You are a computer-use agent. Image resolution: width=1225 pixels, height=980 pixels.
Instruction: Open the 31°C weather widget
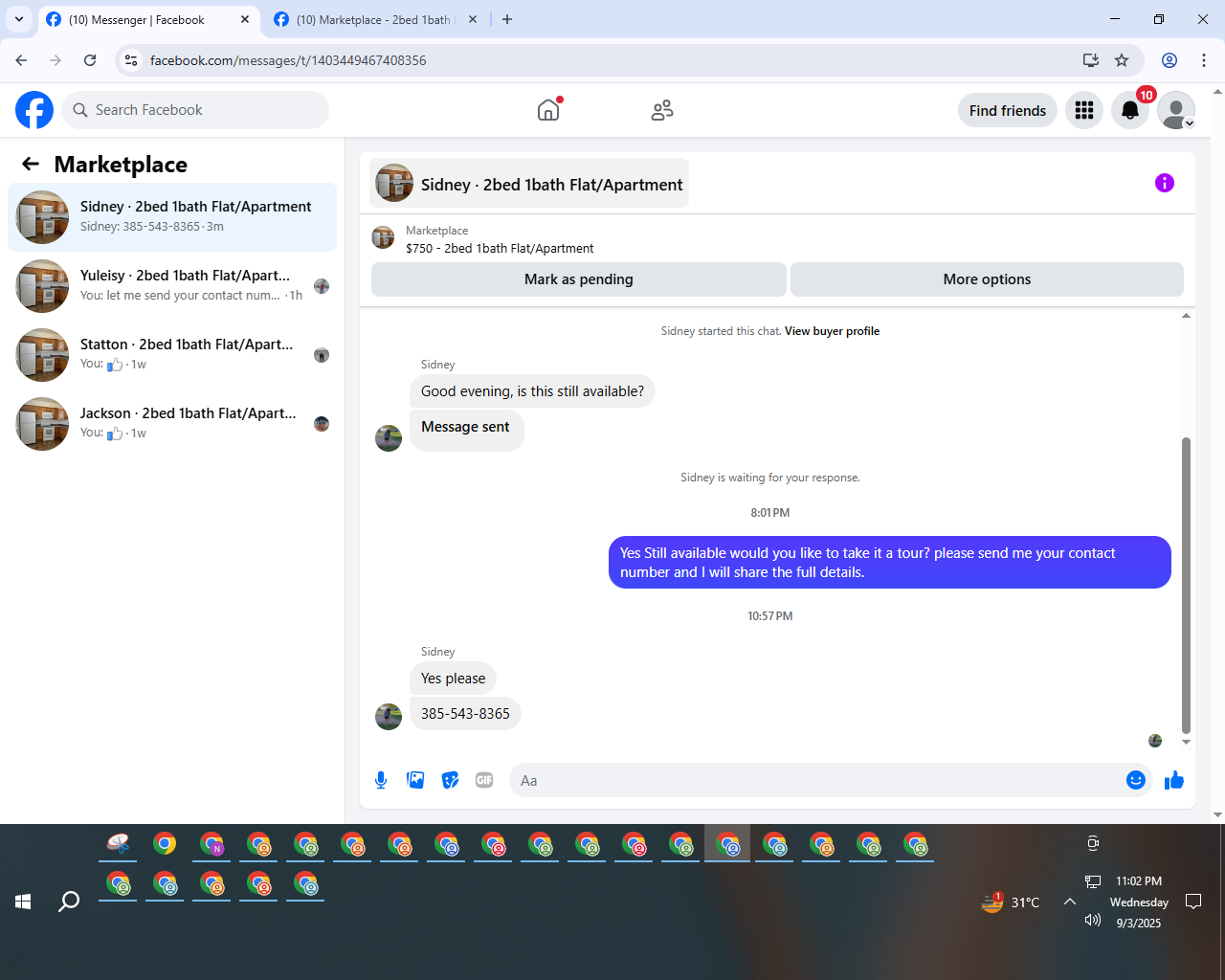point(1011,902)
